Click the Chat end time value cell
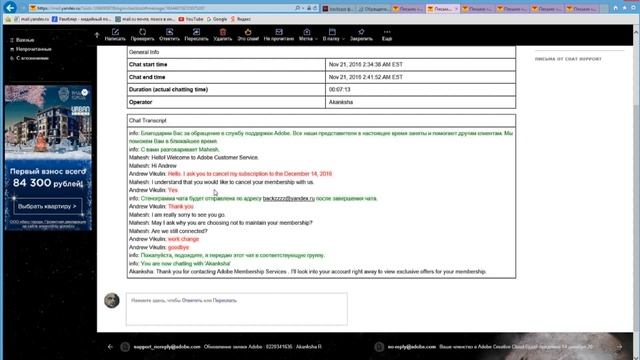The width and height of the screenshot is (640, 360). (420, 77)
